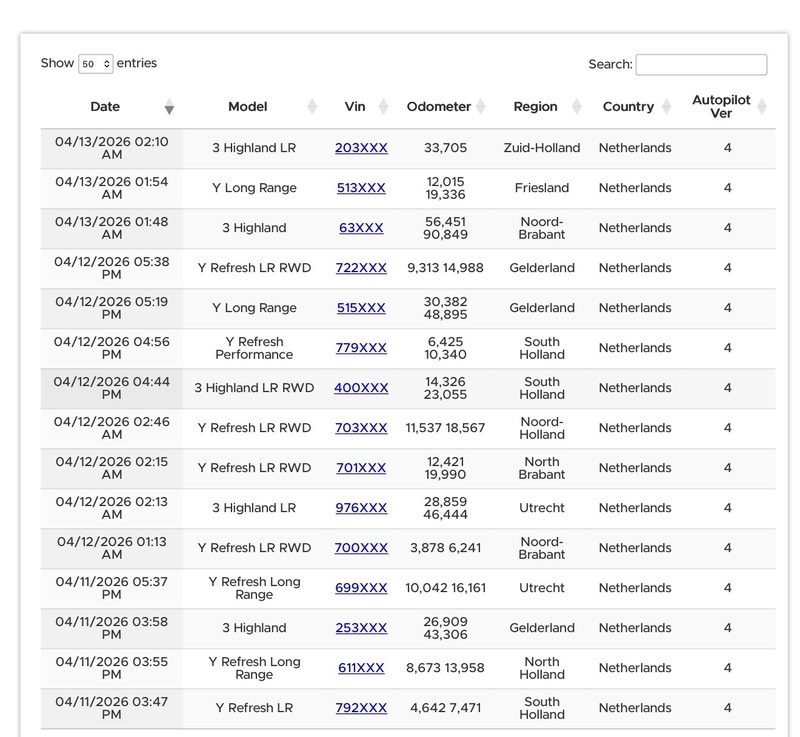Open VIN link 513XXX

pyautogui.click(x=361, y=188)
